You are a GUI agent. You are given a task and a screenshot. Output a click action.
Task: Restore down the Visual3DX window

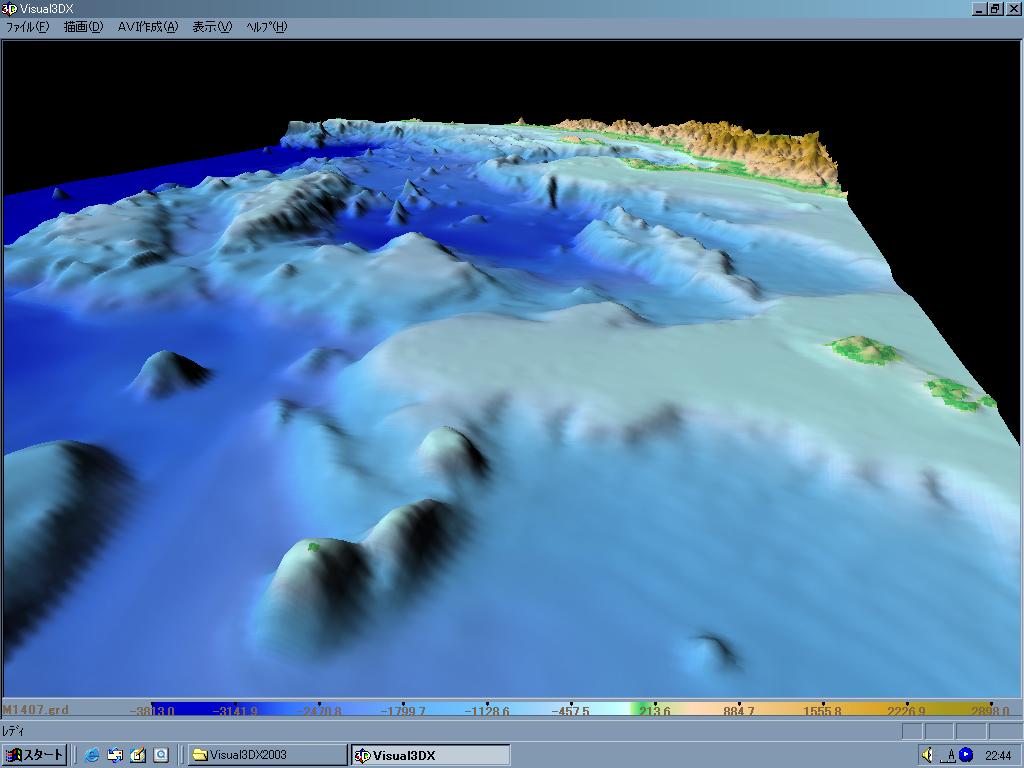pos(995,9)
